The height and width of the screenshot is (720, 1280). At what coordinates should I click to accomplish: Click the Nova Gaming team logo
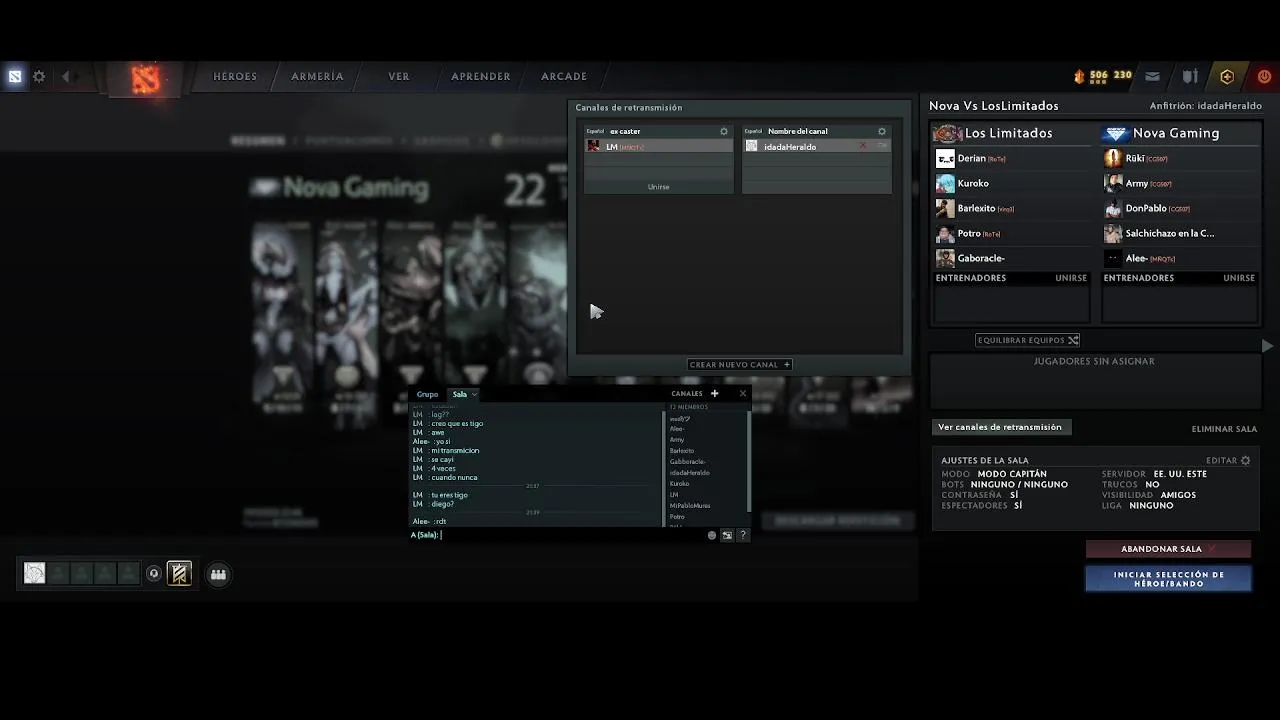coord(1116,133)
